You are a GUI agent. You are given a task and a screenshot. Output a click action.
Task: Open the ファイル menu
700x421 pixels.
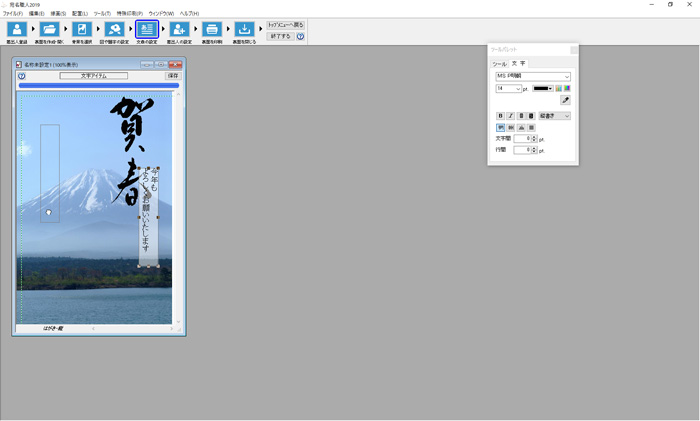point(12,13)
